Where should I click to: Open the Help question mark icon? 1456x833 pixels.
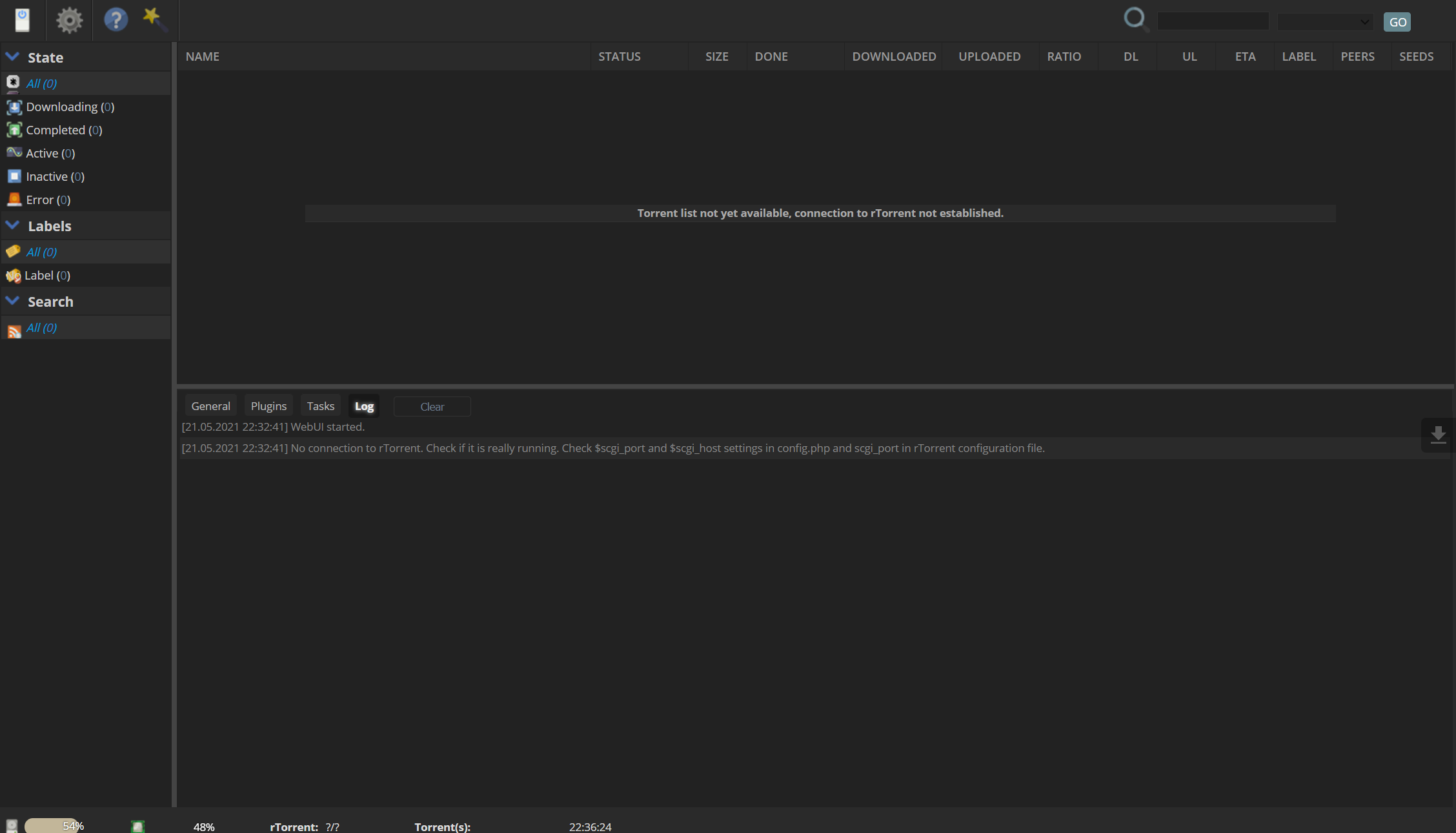tap(115, 20)
